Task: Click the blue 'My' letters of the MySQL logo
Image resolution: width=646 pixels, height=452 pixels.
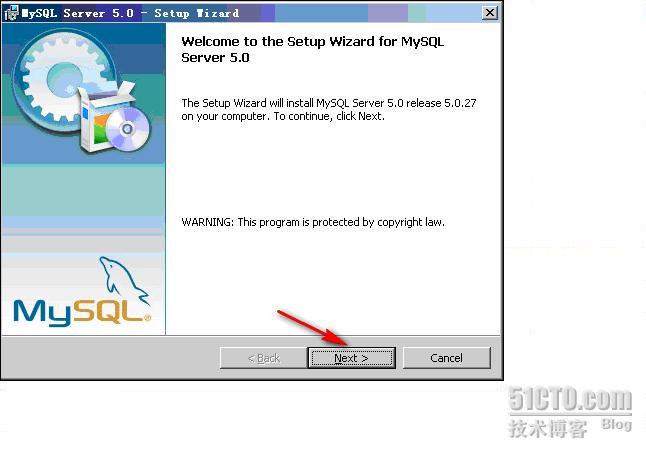Action: tap(42, 312)
